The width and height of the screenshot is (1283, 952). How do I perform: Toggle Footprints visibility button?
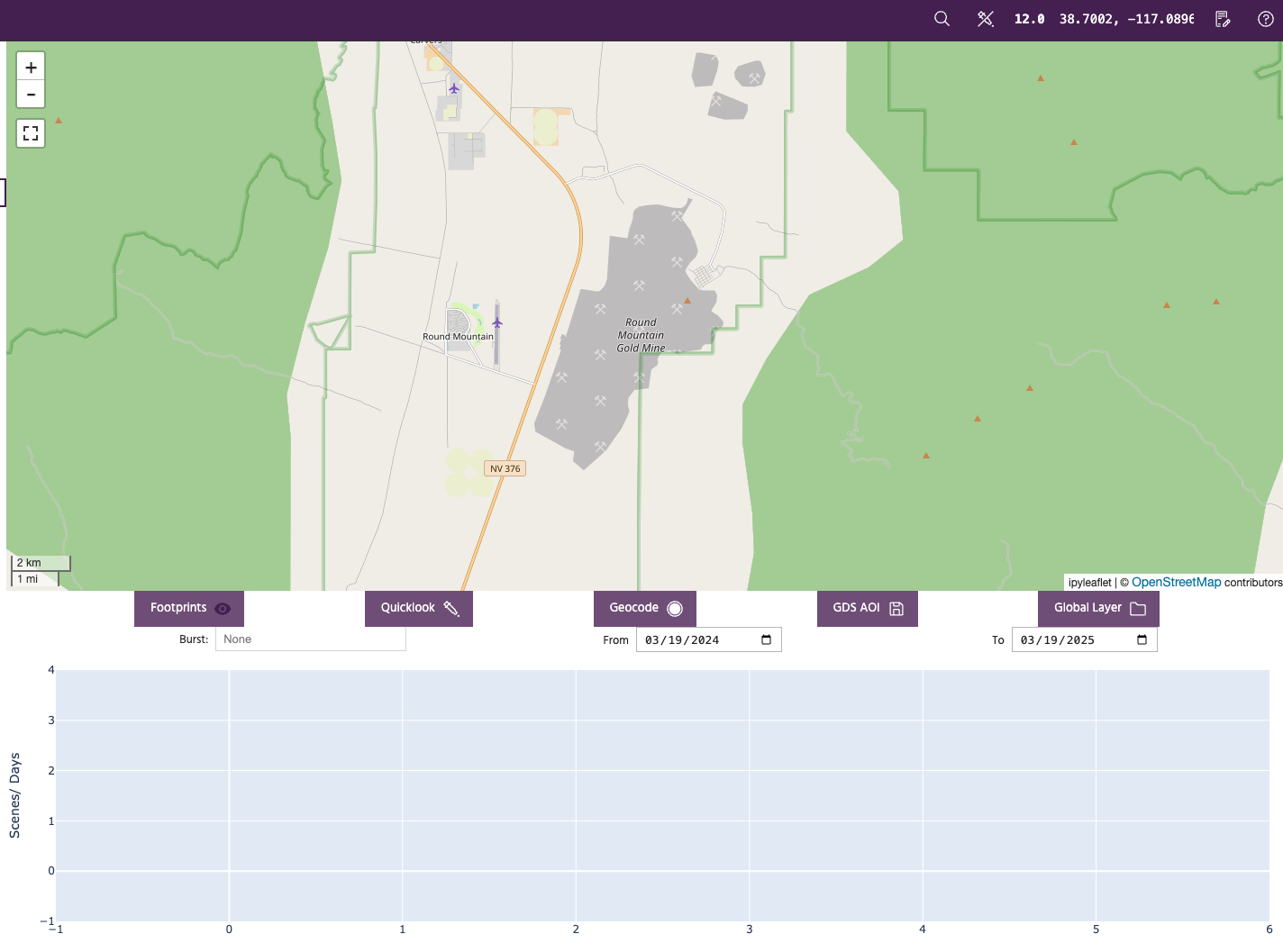(189, 608)
